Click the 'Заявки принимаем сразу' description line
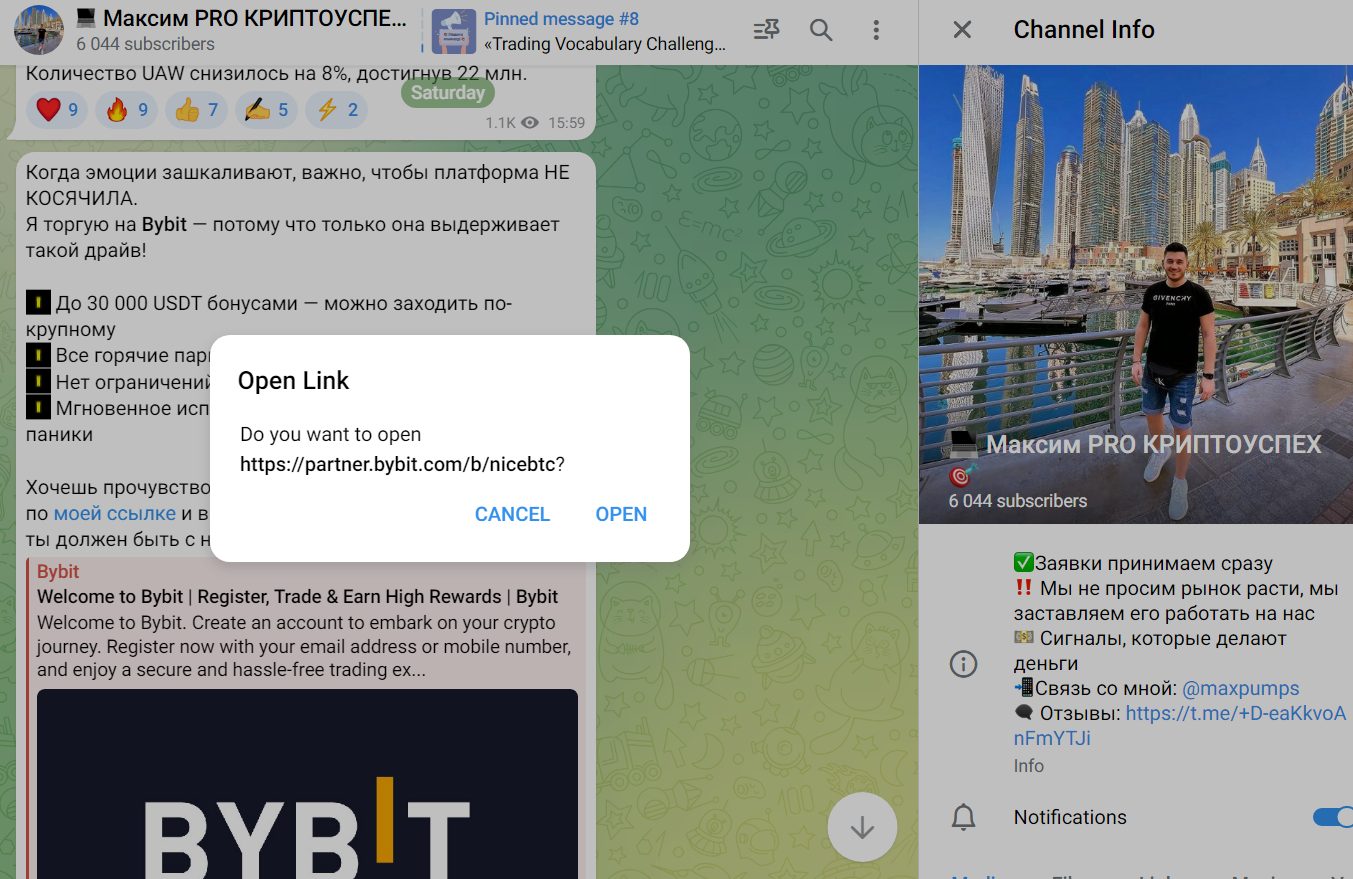Screen dimensions: 1353x879 pyautogui.click(x=1143, y=563)
